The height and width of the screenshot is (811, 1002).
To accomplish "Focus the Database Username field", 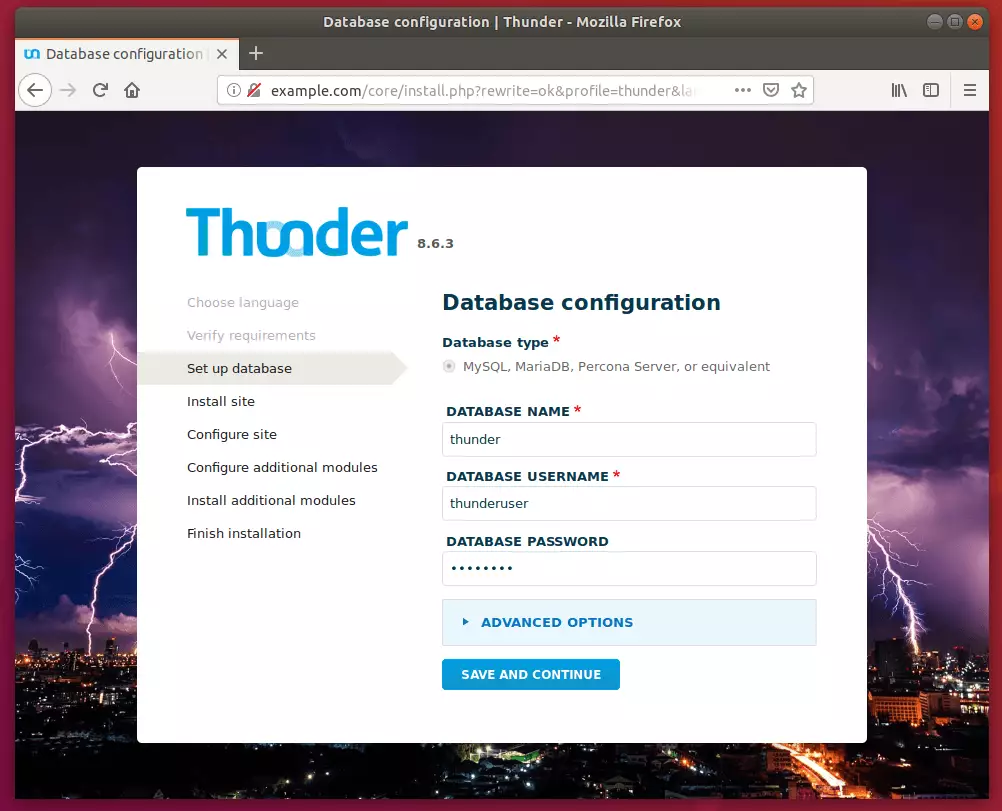I will (629, 504).
